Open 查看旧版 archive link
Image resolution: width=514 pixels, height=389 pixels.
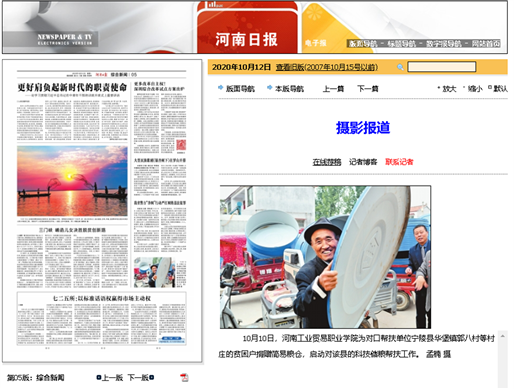click(327, 67)
